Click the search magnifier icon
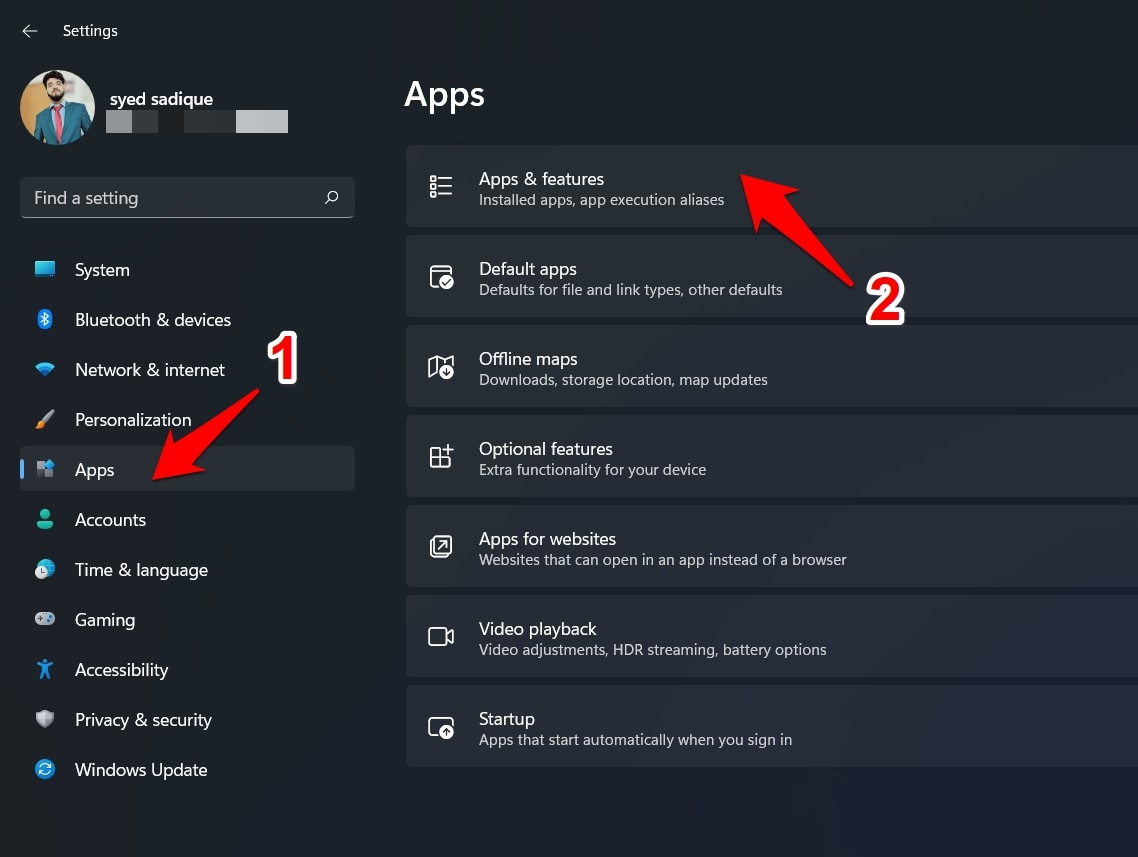 pyautogui.click(x=332, y=197)
